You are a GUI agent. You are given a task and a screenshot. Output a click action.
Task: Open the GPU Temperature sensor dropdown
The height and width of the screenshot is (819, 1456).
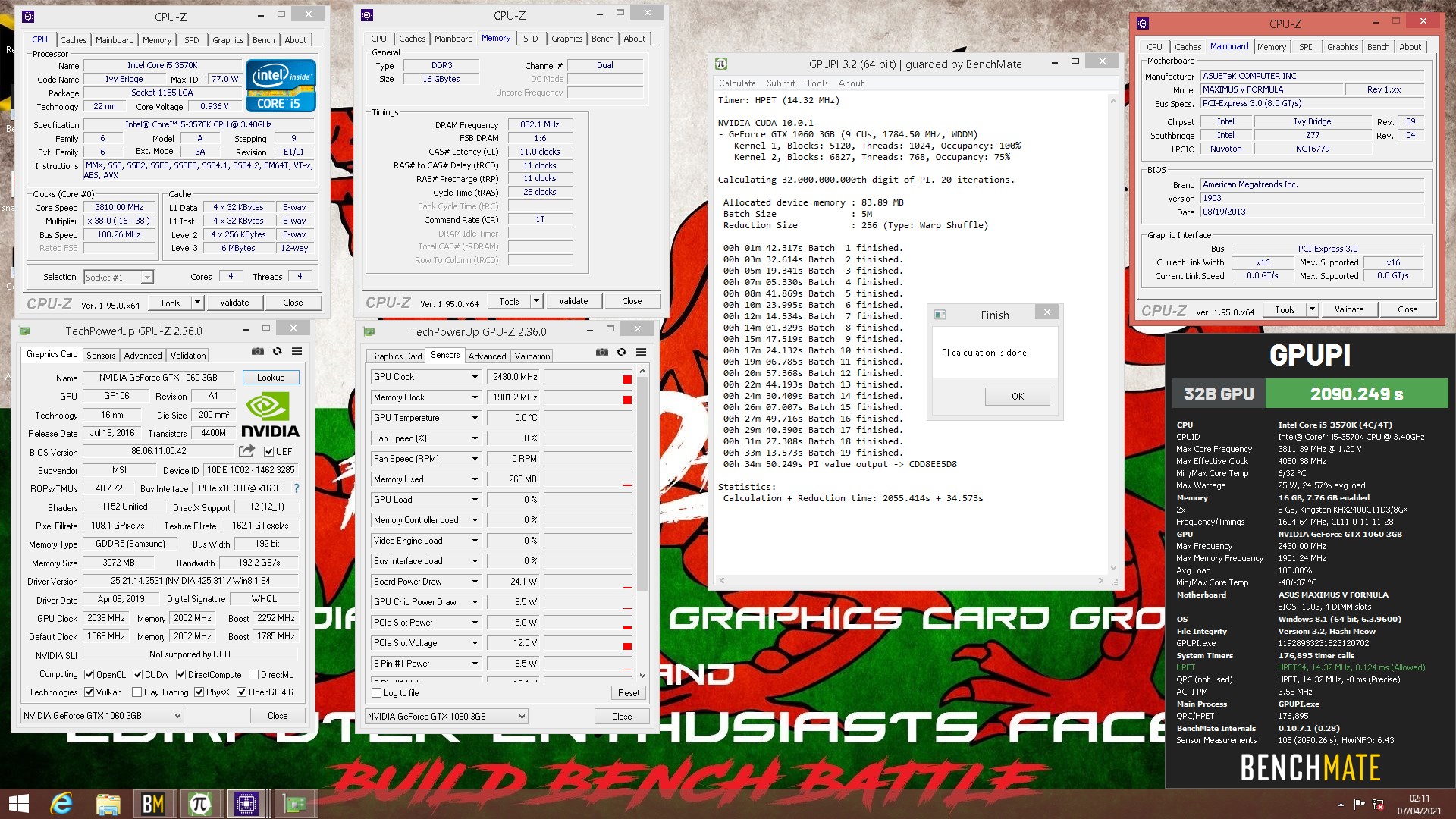click(475, 418)
